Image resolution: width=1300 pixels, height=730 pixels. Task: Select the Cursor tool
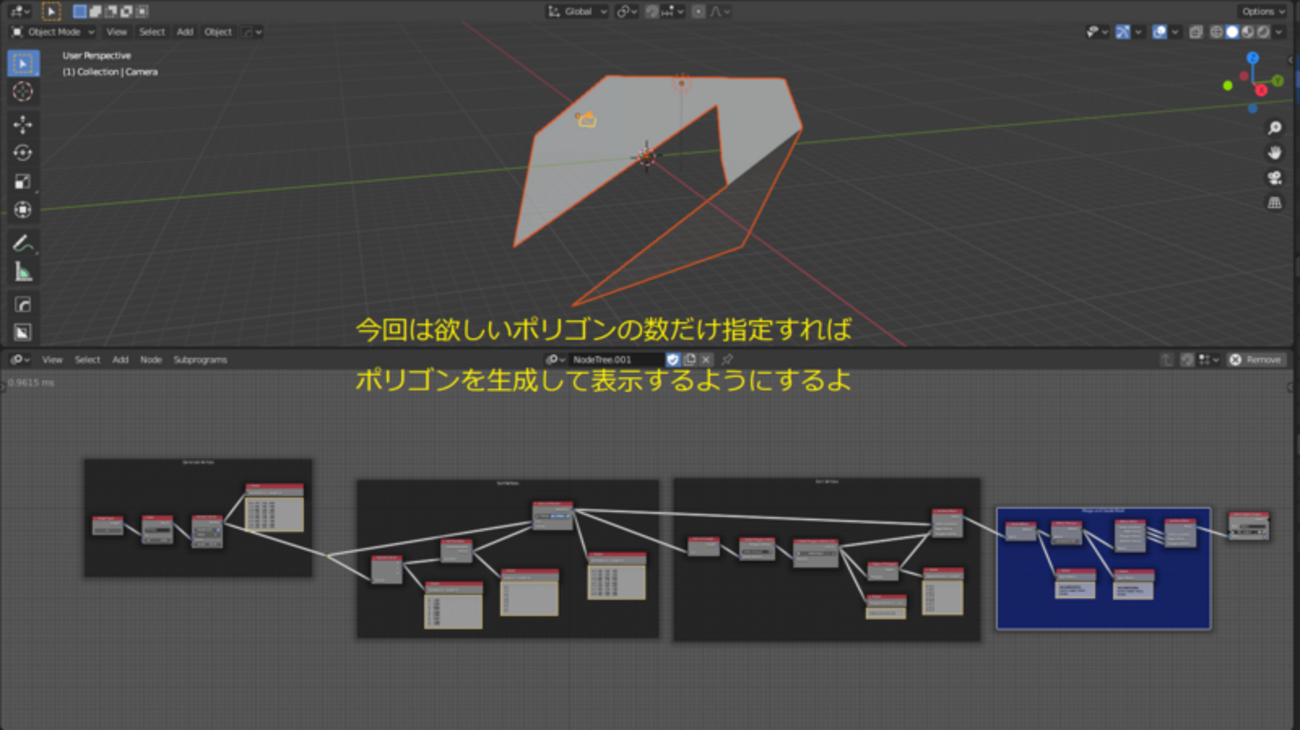click(23, 92)
